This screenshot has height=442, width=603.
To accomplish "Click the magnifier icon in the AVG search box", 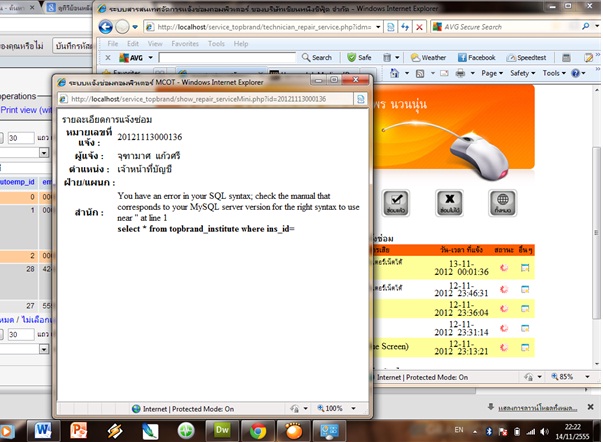I will (x=585, y=26).
